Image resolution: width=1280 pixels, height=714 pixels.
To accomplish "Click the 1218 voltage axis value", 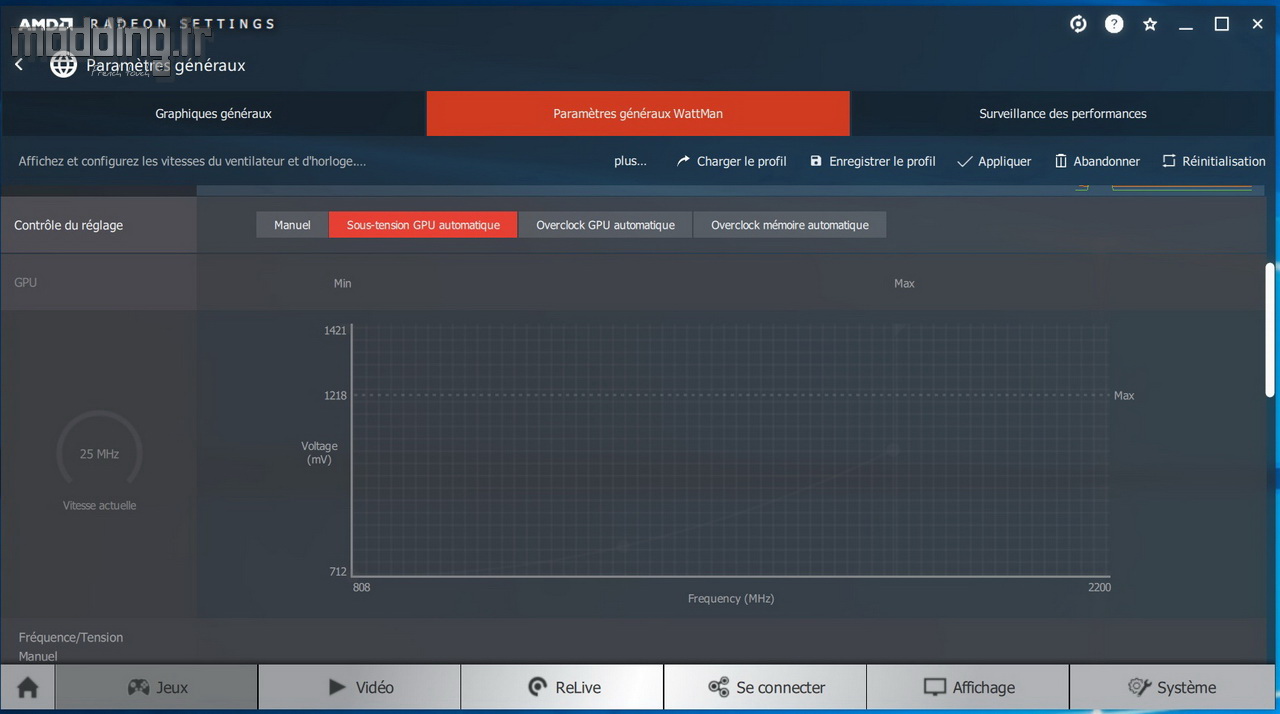I will click(x=335, y=396).
